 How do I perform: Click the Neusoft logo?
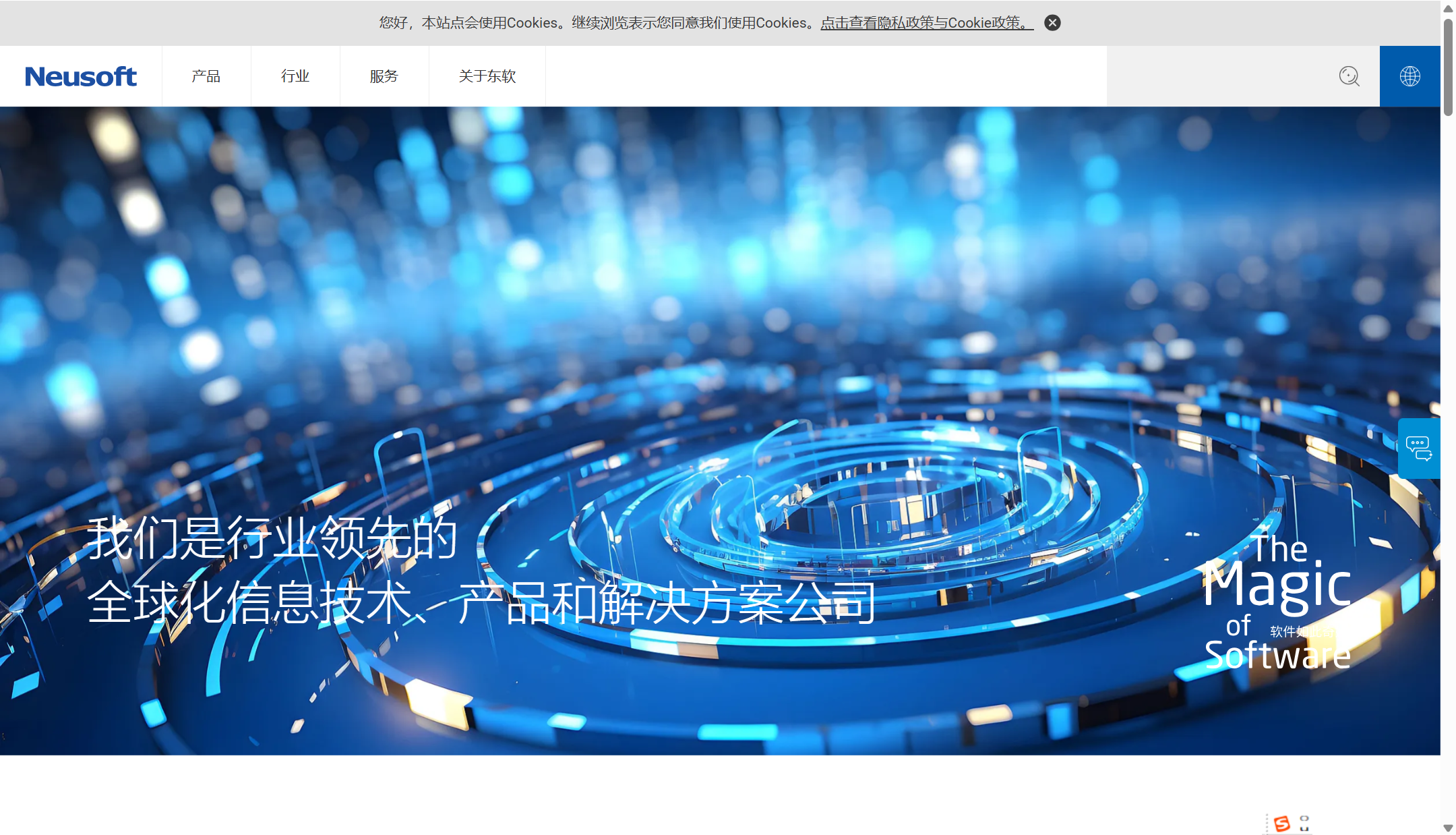coord(80,76)
